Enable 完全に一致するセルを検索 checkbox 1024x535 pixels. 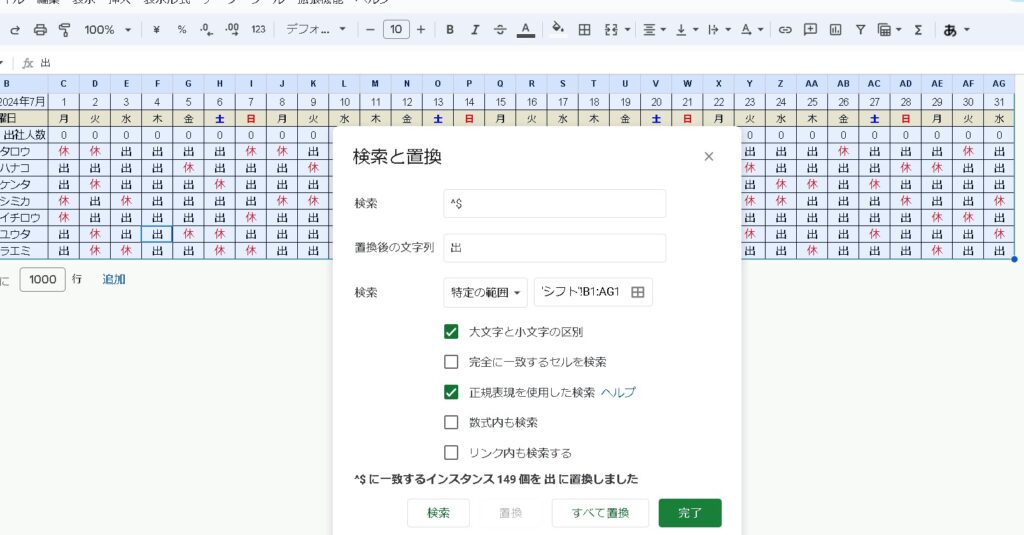tap(451, 361)
